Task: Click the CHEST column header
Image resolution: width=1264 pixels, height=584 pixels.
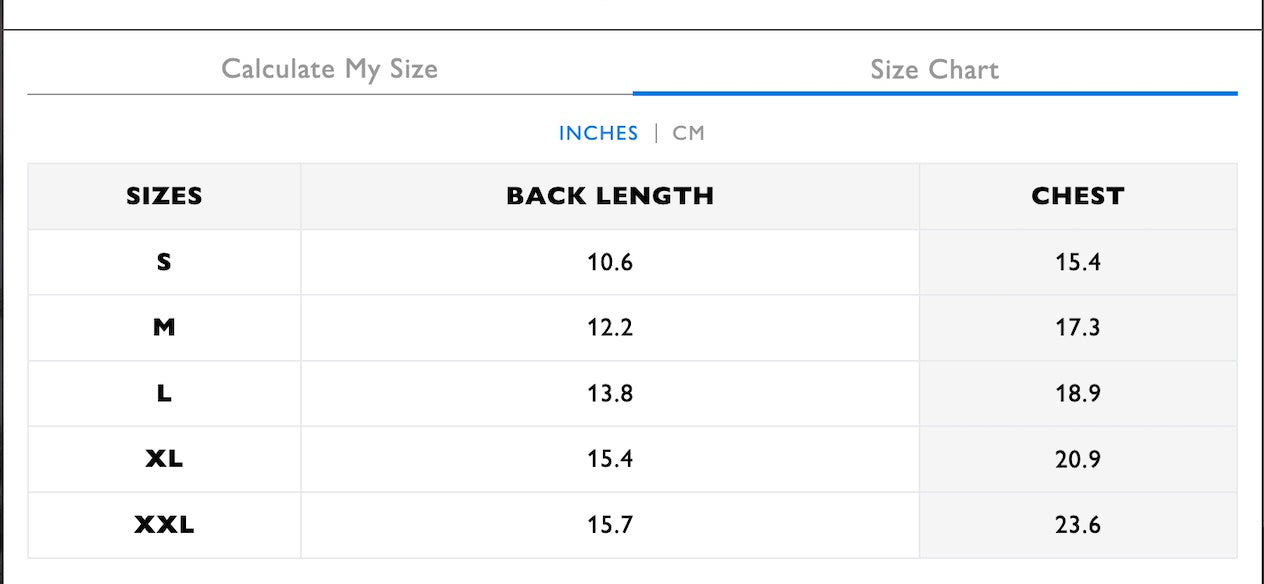Action: [1077, 196]
